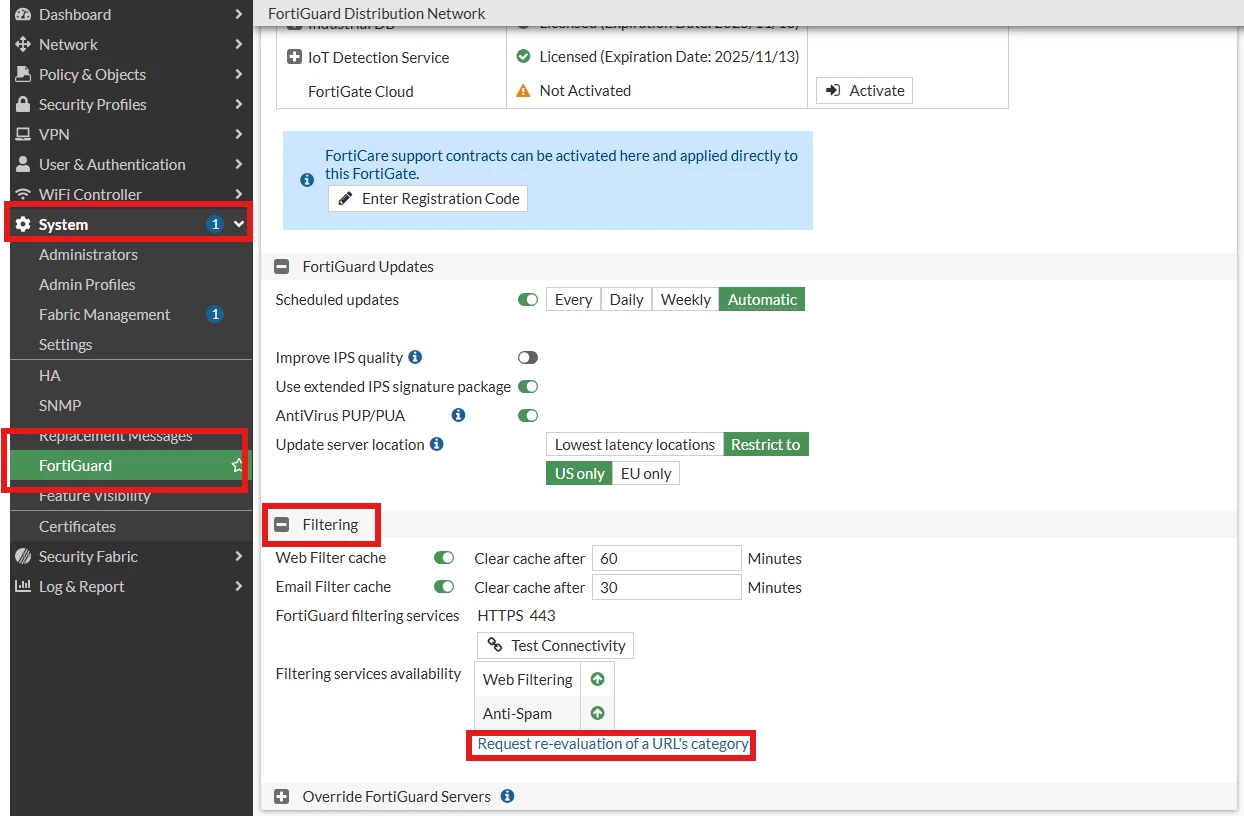Click the Activate button for FortiGate Cloud

tap(865, 90)
